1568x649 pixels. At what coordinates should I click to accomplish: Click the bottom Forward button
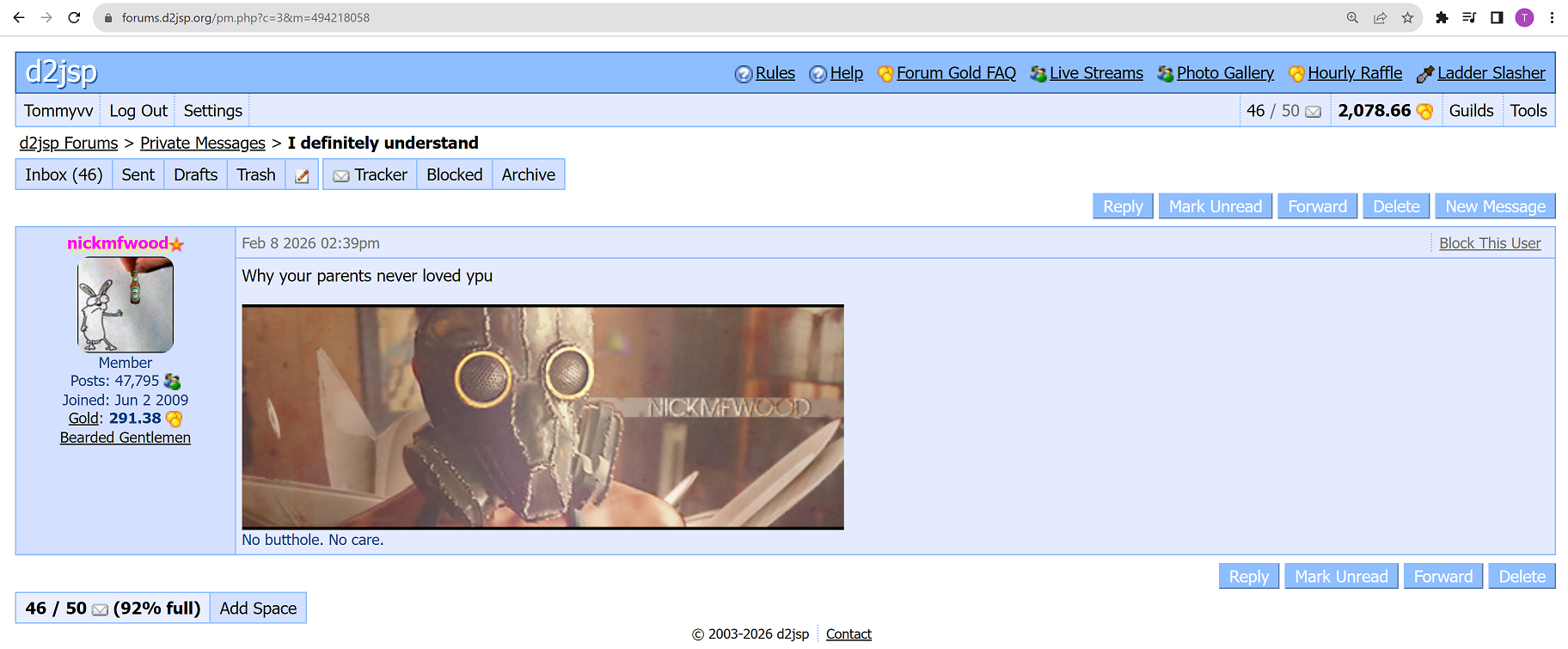point(1443,577)
